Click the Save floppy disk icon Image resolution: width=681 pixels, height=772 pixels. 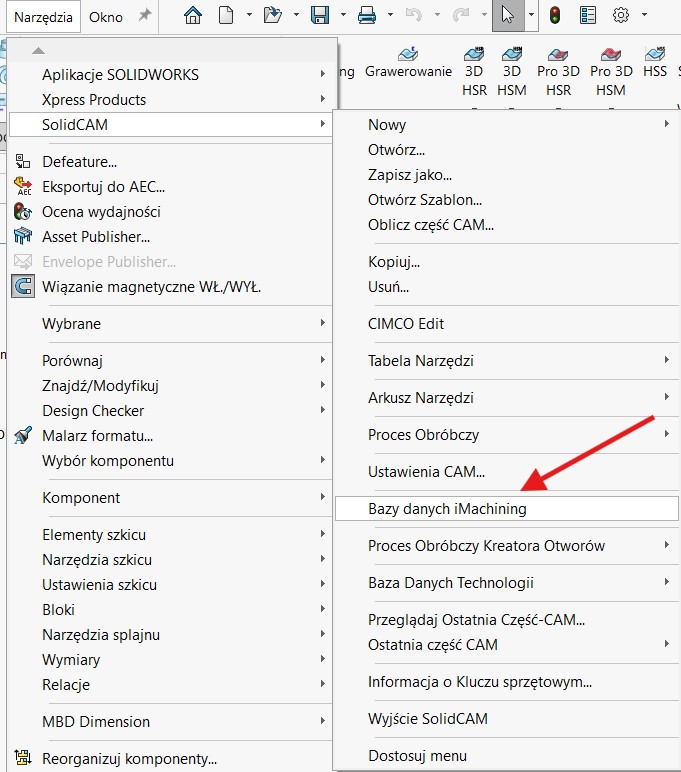tap(320, 15)
